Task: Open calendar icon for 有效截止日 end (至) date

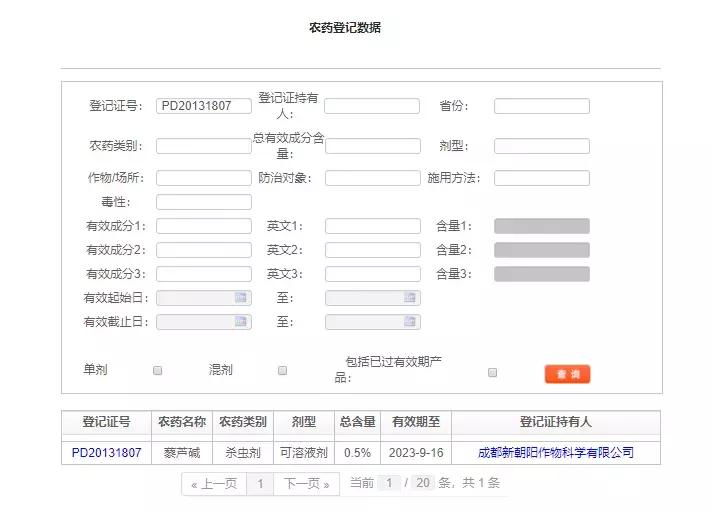Action: (x=410, y=322)
